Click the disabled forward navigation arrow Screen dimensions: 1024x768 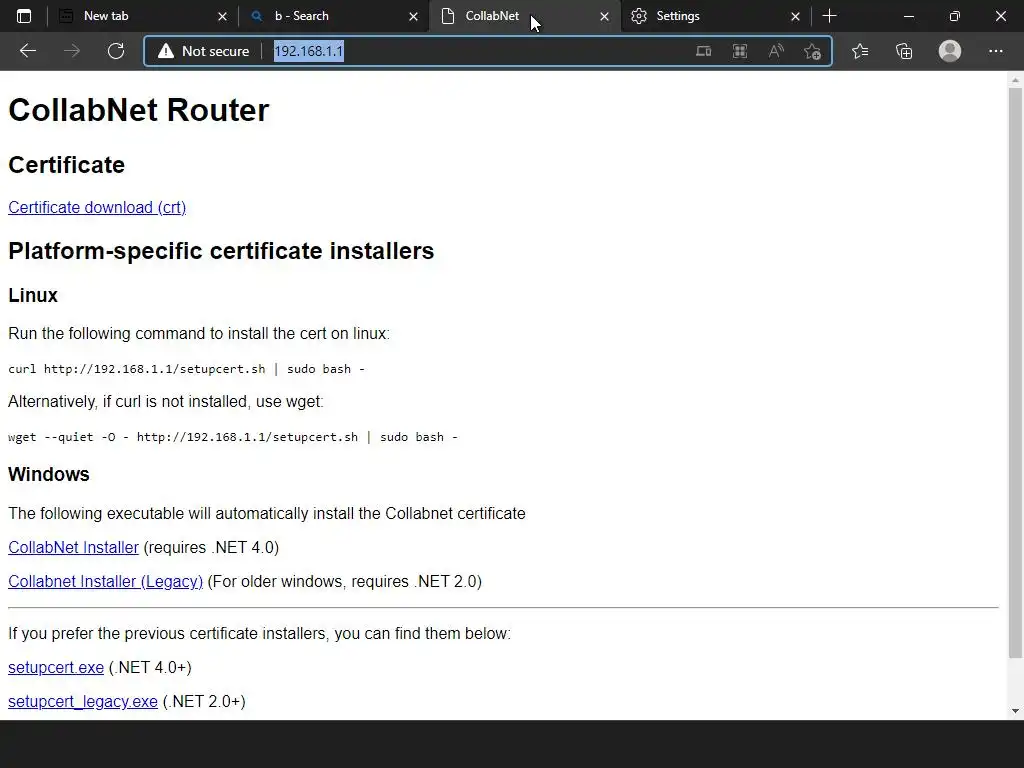tap(72, 51)
